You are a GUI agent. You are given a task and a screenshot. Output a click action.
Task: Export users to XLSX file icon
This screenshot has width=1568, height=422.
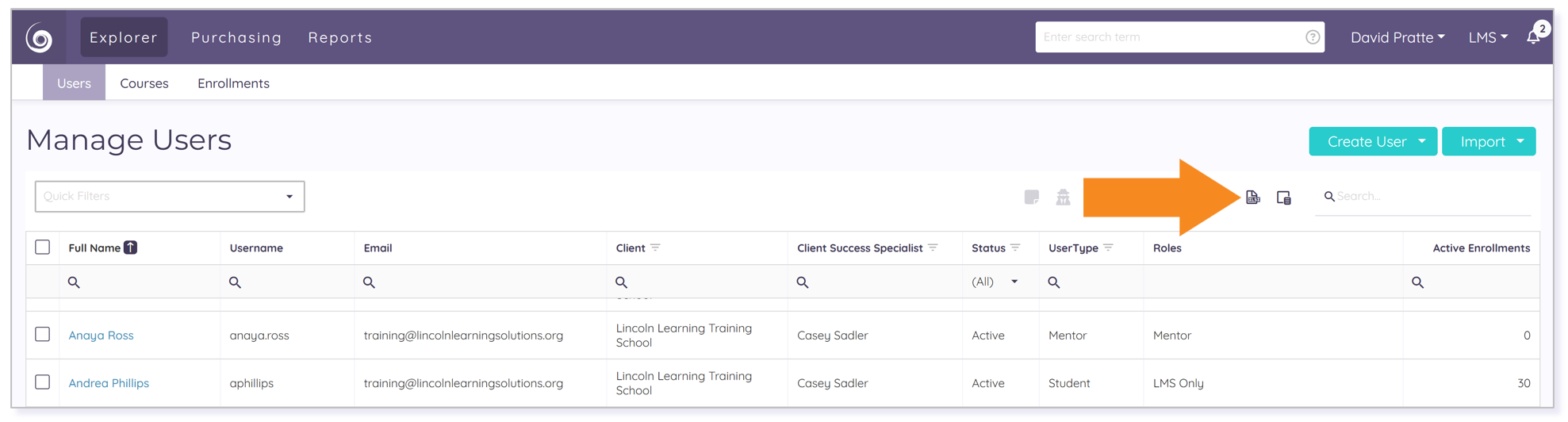(1252, 198)
